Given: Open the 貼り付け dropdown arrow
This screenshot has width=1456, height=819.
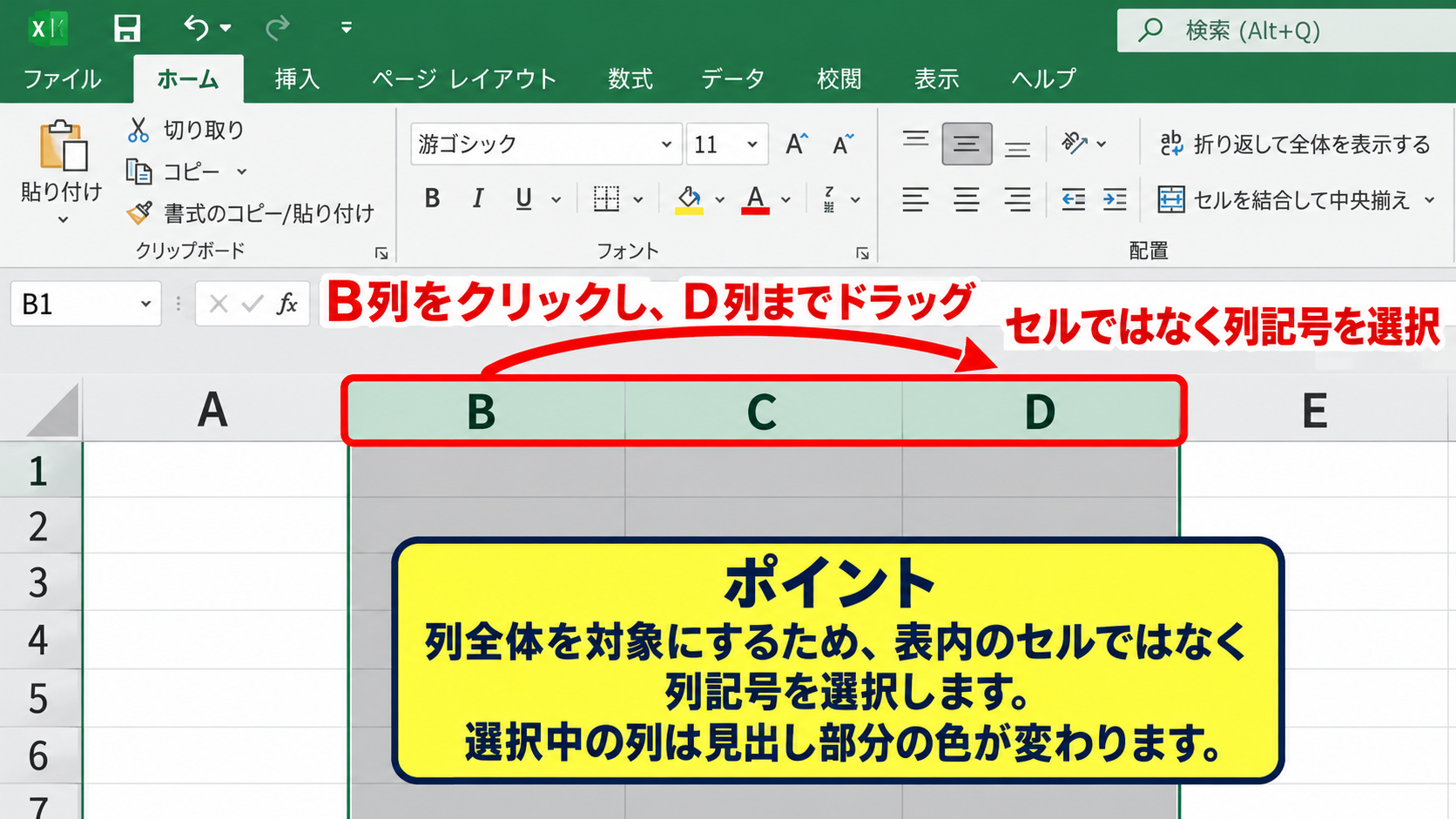Looking at the screenshot, I should [x=63, y=220].
